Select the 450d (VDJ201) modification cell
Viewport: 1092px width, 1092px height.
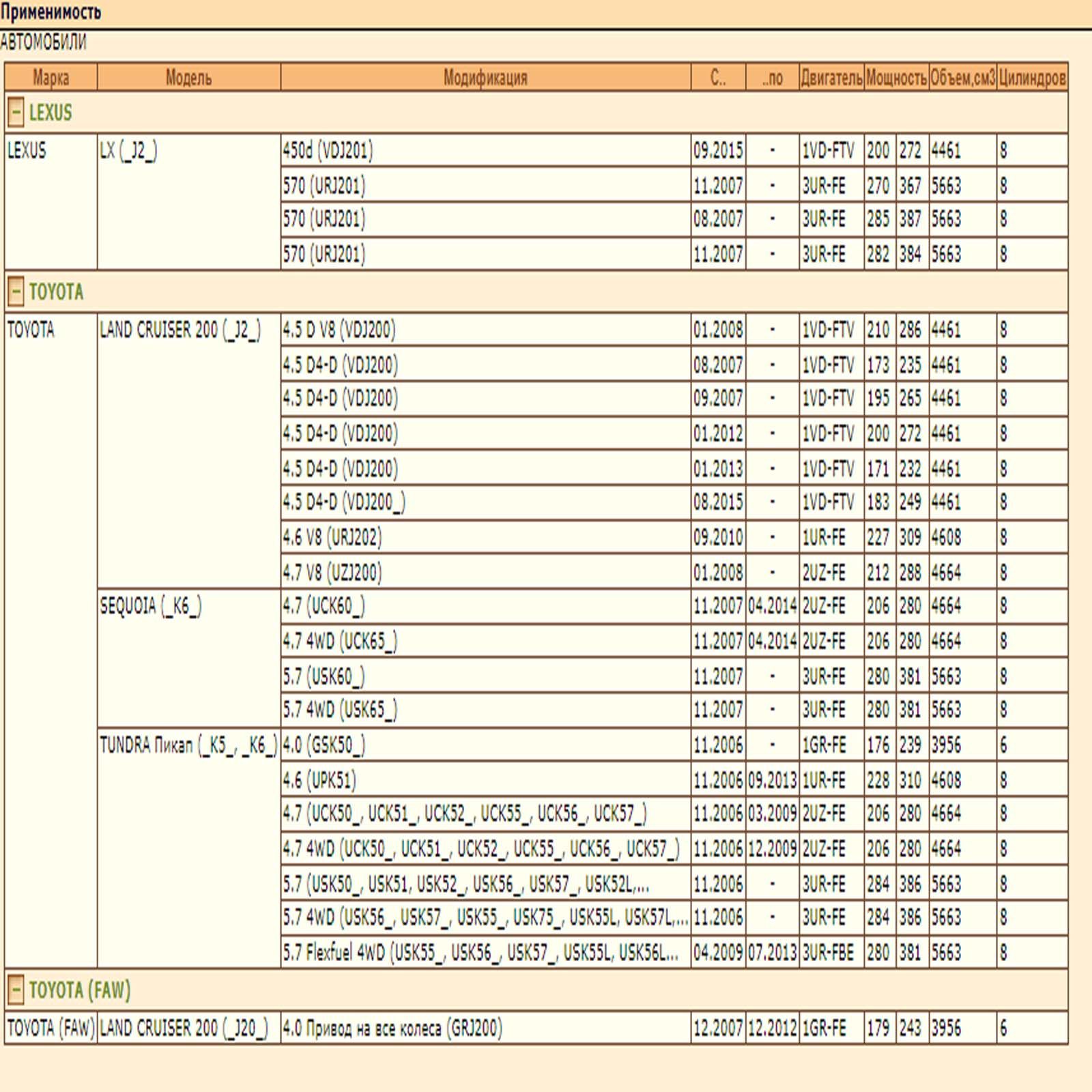[x=485, y=150]
